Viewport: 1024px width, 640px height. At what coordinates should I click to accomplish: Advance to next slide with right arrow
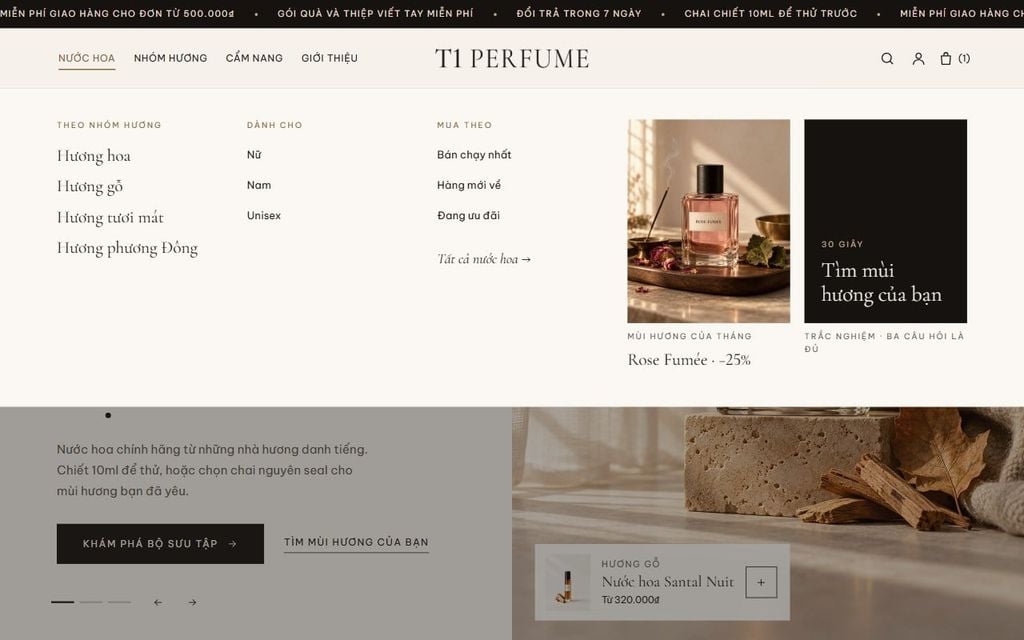click(192, 602)
